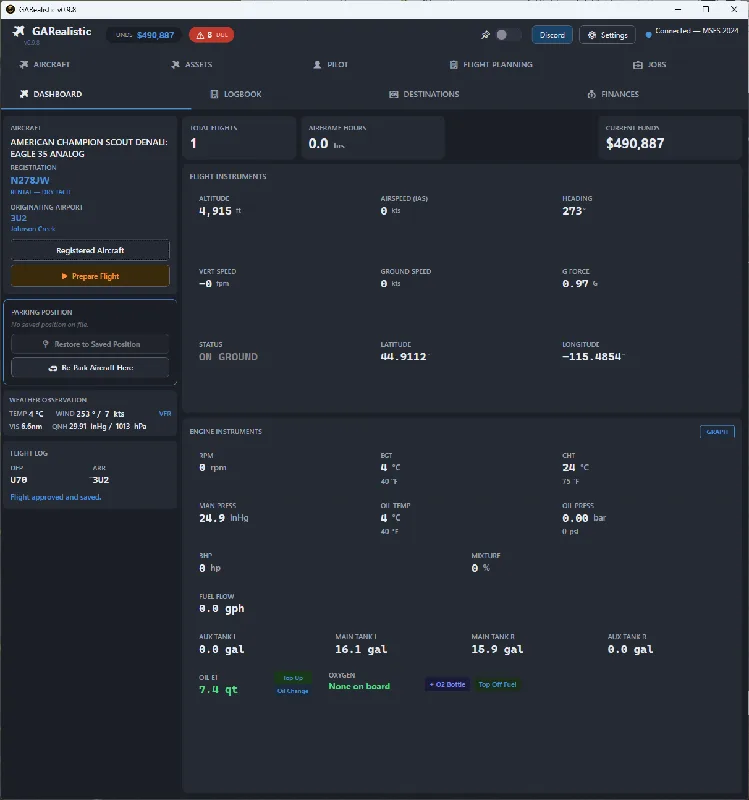Open the DESTINATIONS sub-tab
The width and height of the screenshot is (749, 800).
click(x=424, y=94)
